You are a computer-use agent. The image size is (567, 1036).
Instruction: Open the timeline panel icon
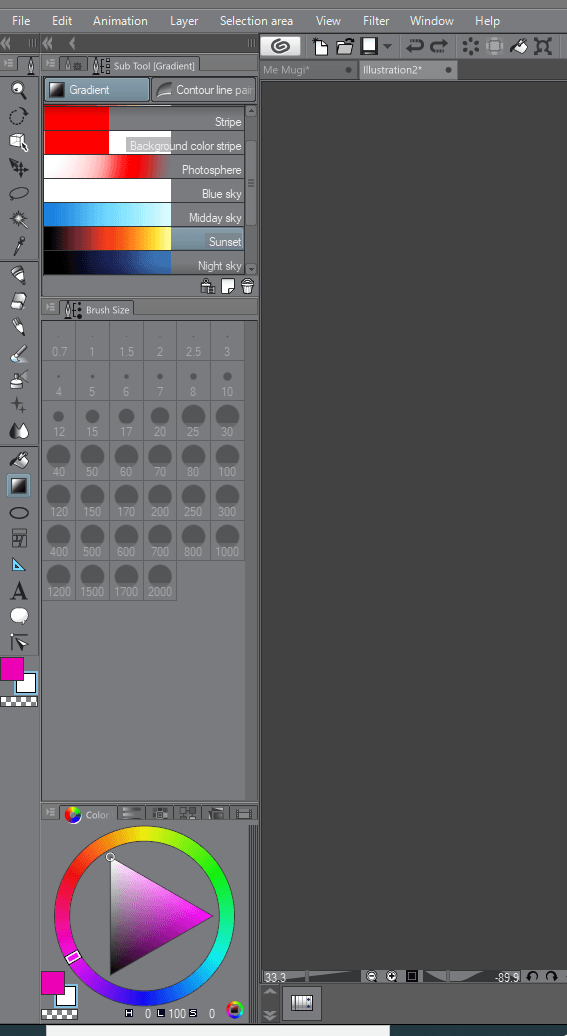(x=302, y=1004)
